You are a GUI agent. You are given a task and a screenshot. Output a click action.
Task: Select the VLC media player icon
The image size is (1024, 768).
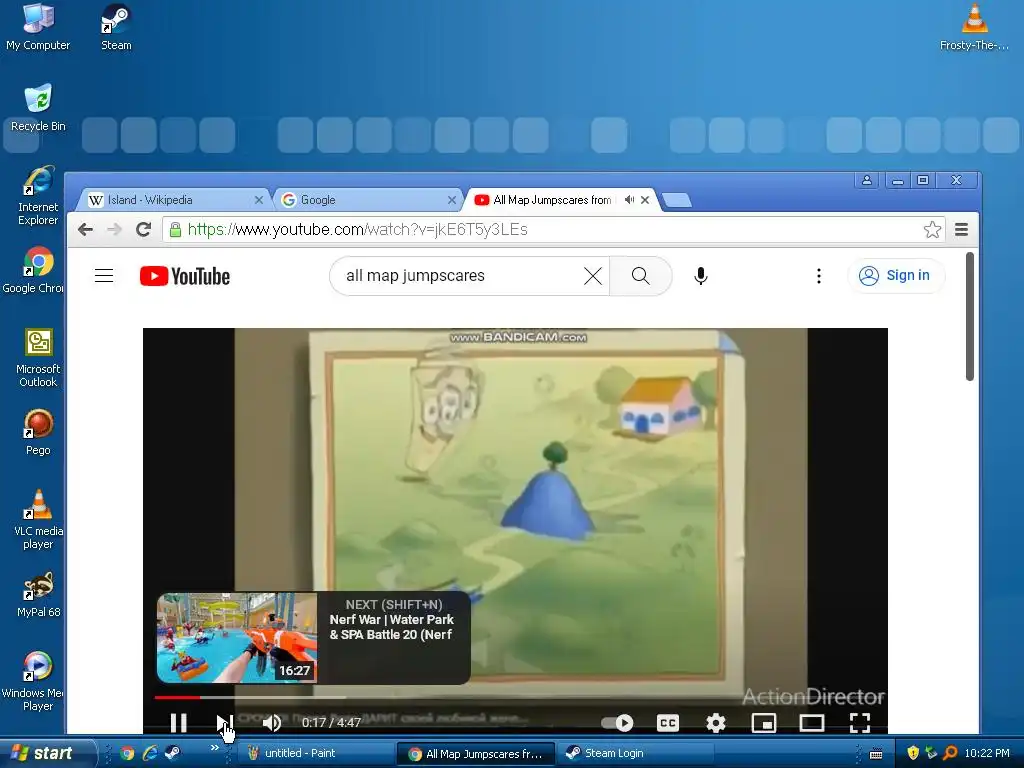coord(38,520)
